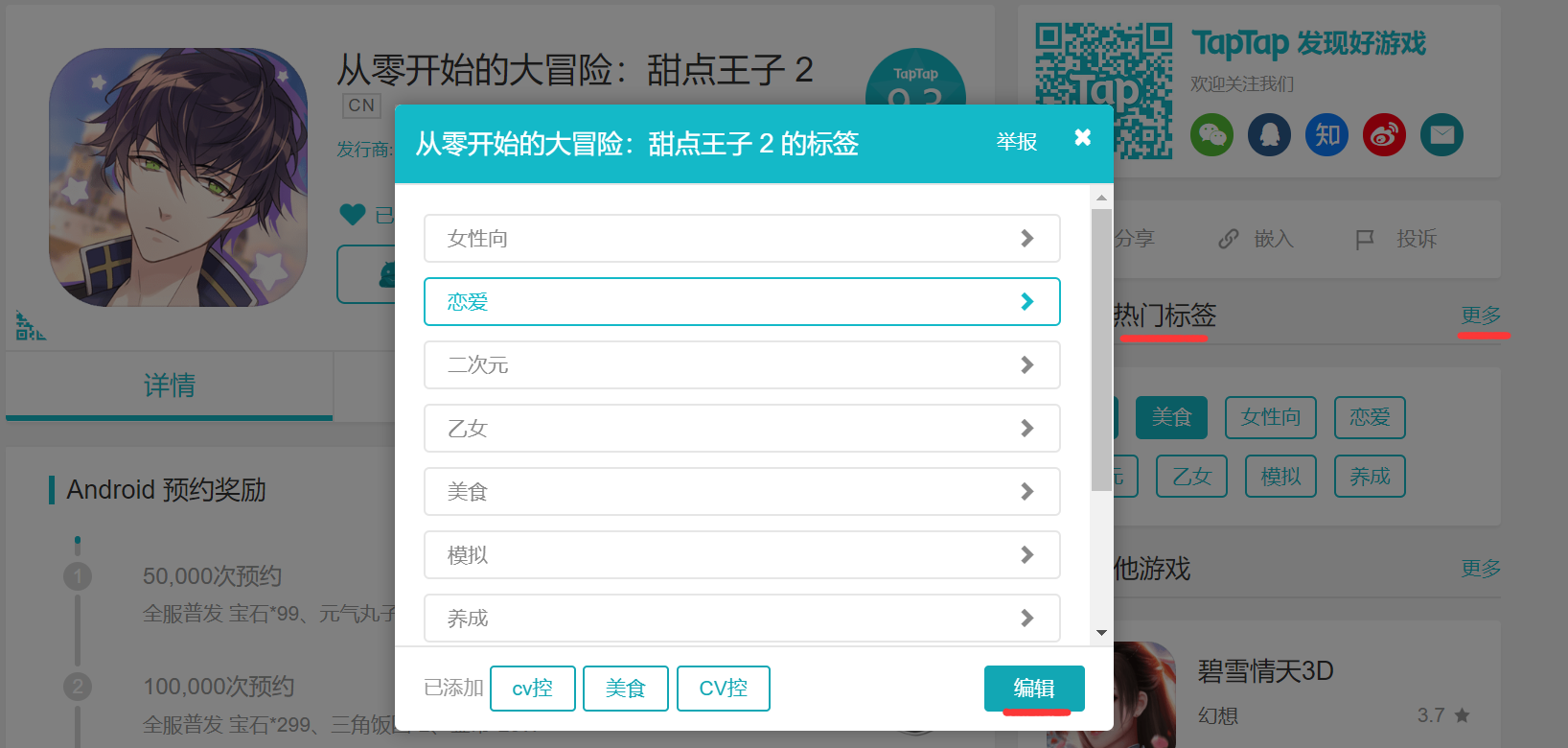Click the TapTap QR code image

pyautogui.click(x=1104, y=91)
